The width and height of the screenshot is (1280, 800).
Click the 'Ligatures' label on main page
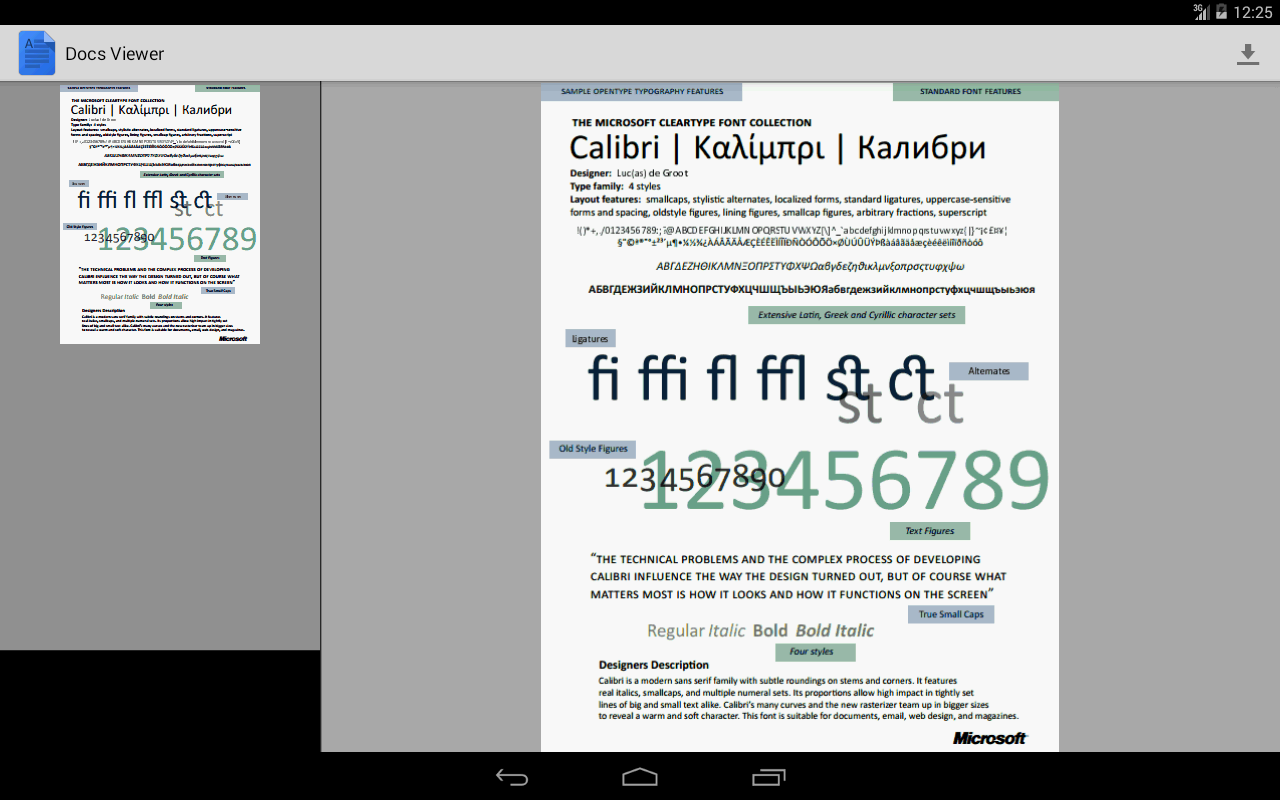tap(590, 339)
